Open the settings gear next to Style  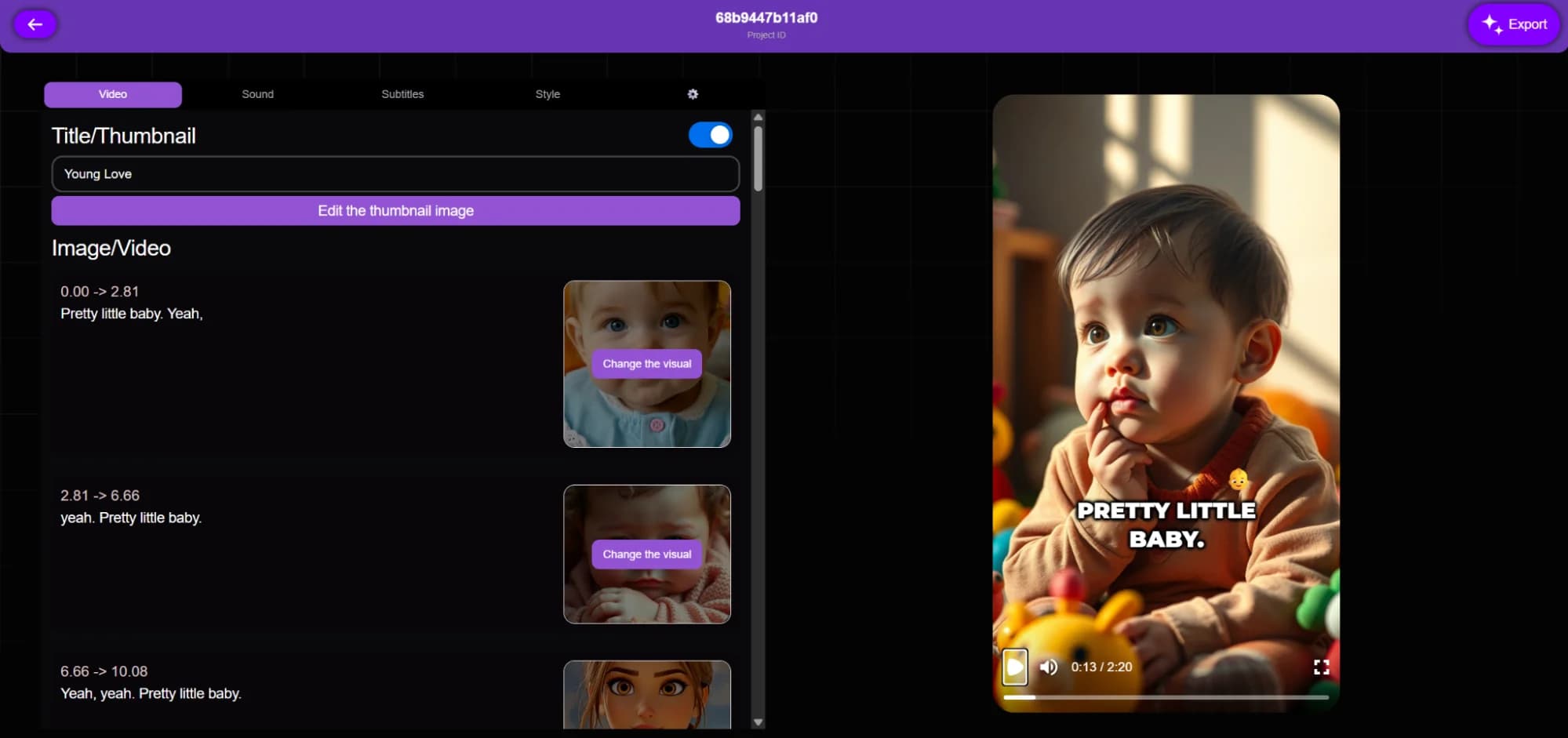point(693,93)
